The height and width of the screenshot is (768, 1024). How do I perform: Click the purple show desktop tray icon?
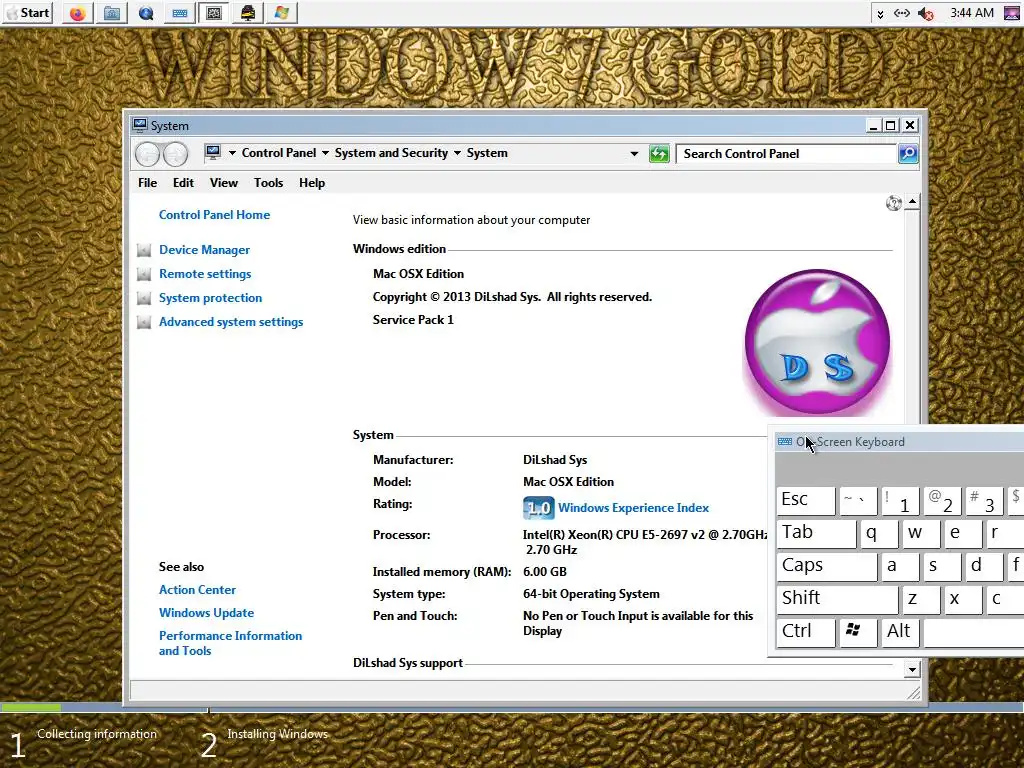pos(1011,13)
